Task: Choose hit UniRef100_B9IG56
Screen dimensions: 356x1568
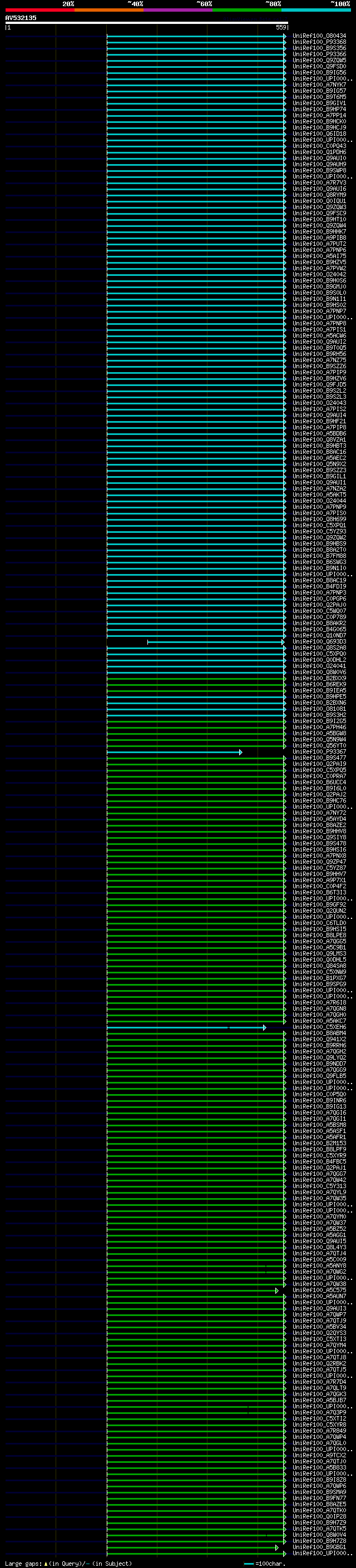Action: tap(319, 72)
